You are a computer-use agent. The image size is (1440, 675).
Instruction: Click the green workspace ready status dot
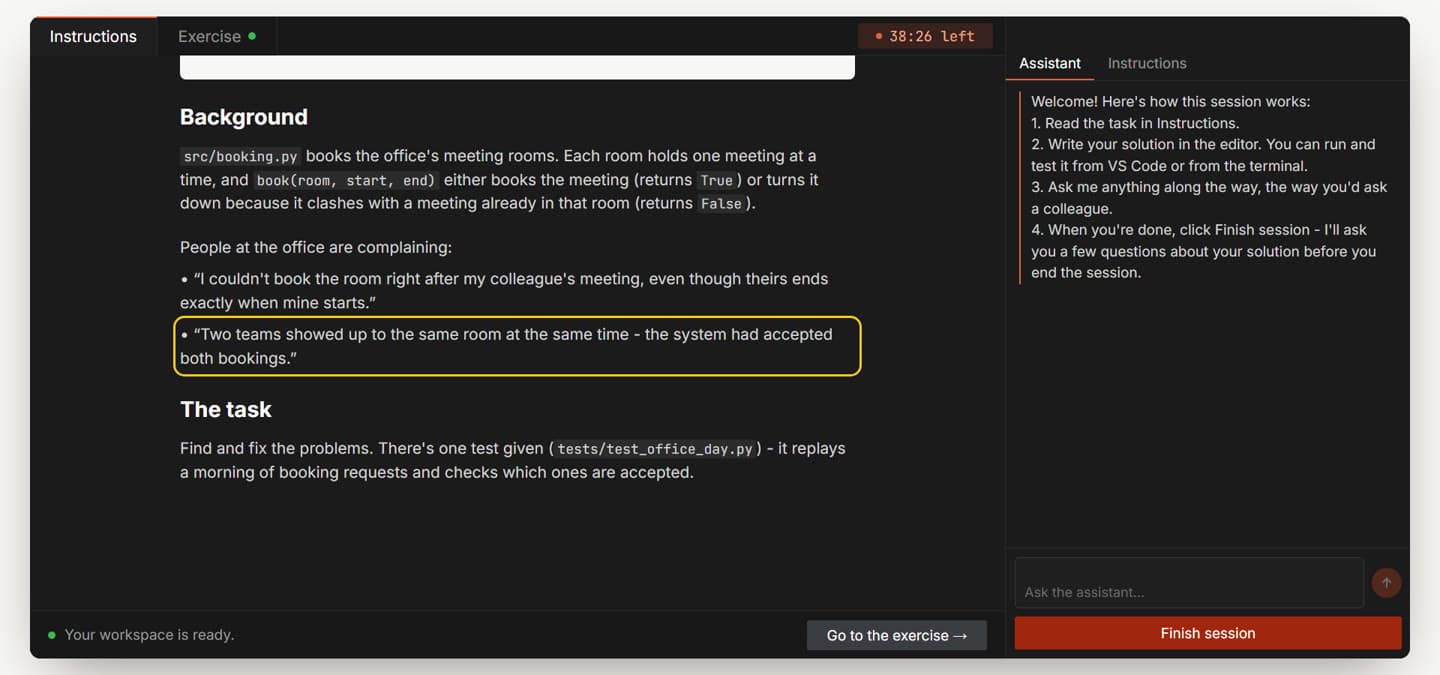[x=52, y=635]
